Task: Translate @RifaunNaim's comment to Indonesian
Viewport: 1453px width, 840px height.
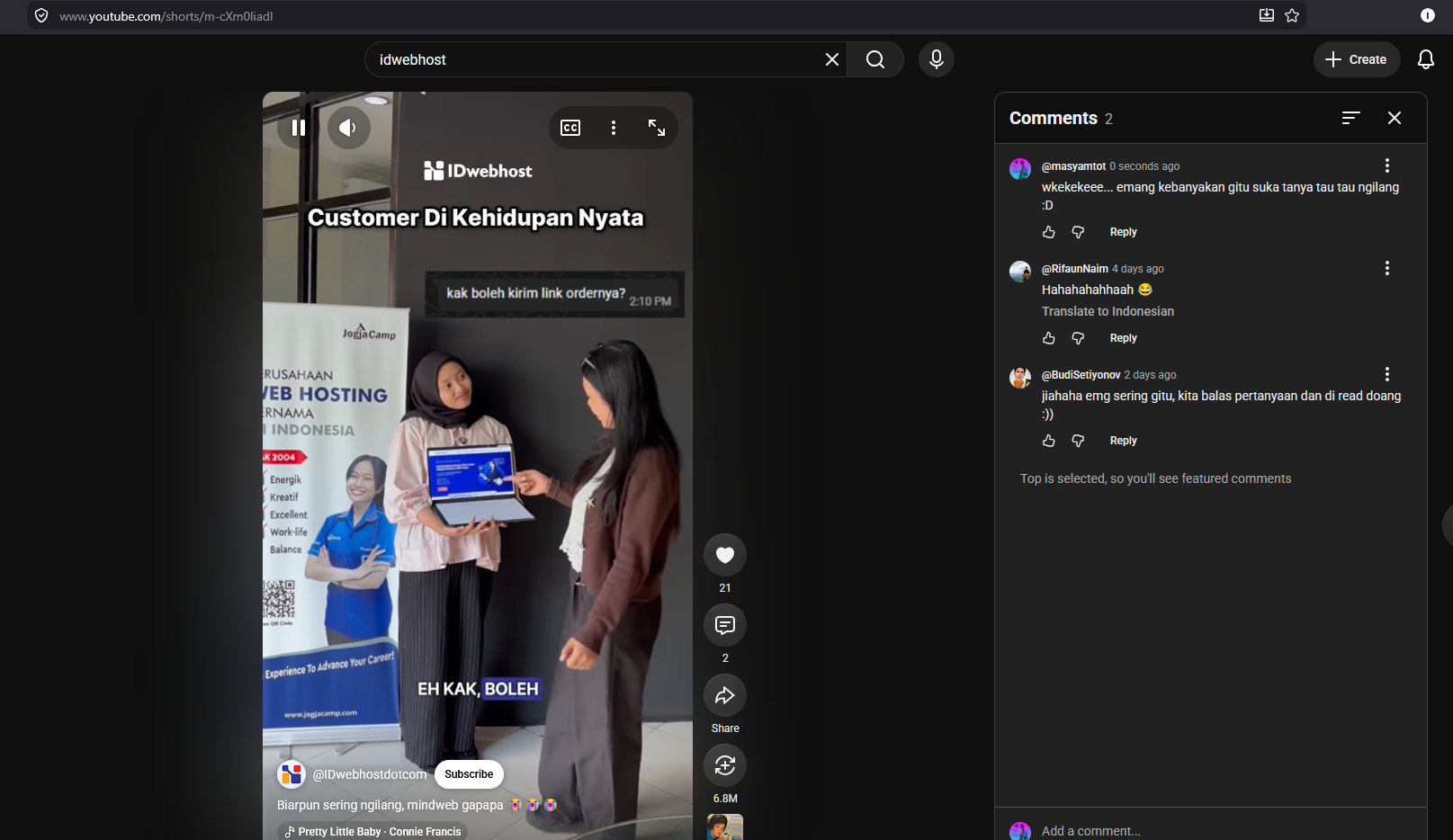Action: coord(1108,311)
